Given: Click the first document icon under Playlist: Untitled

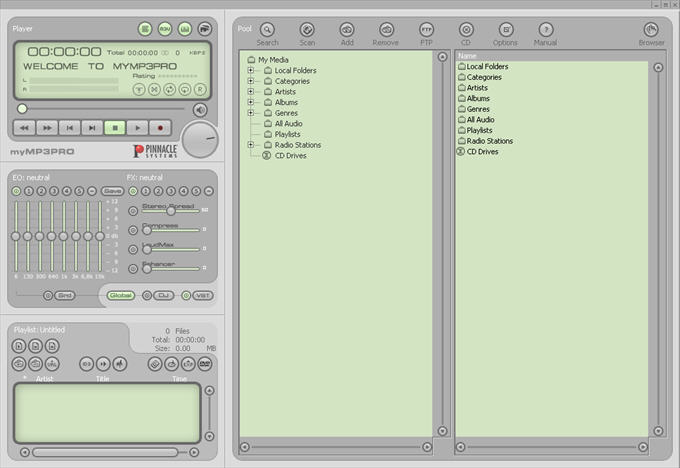Looking at the screenshot, I should click(x=19, y=346).
